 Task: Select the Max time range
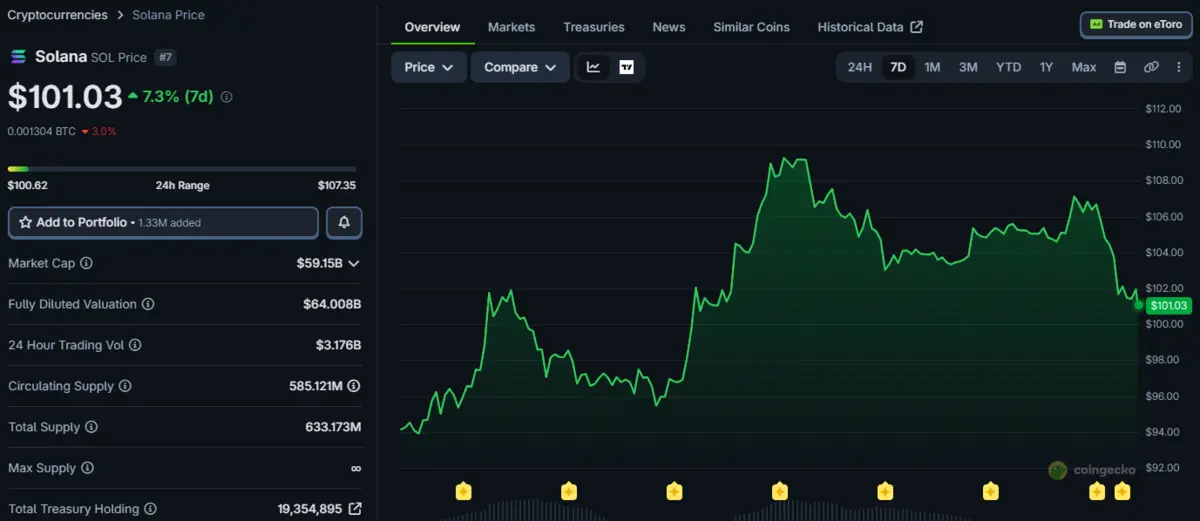1084,67
